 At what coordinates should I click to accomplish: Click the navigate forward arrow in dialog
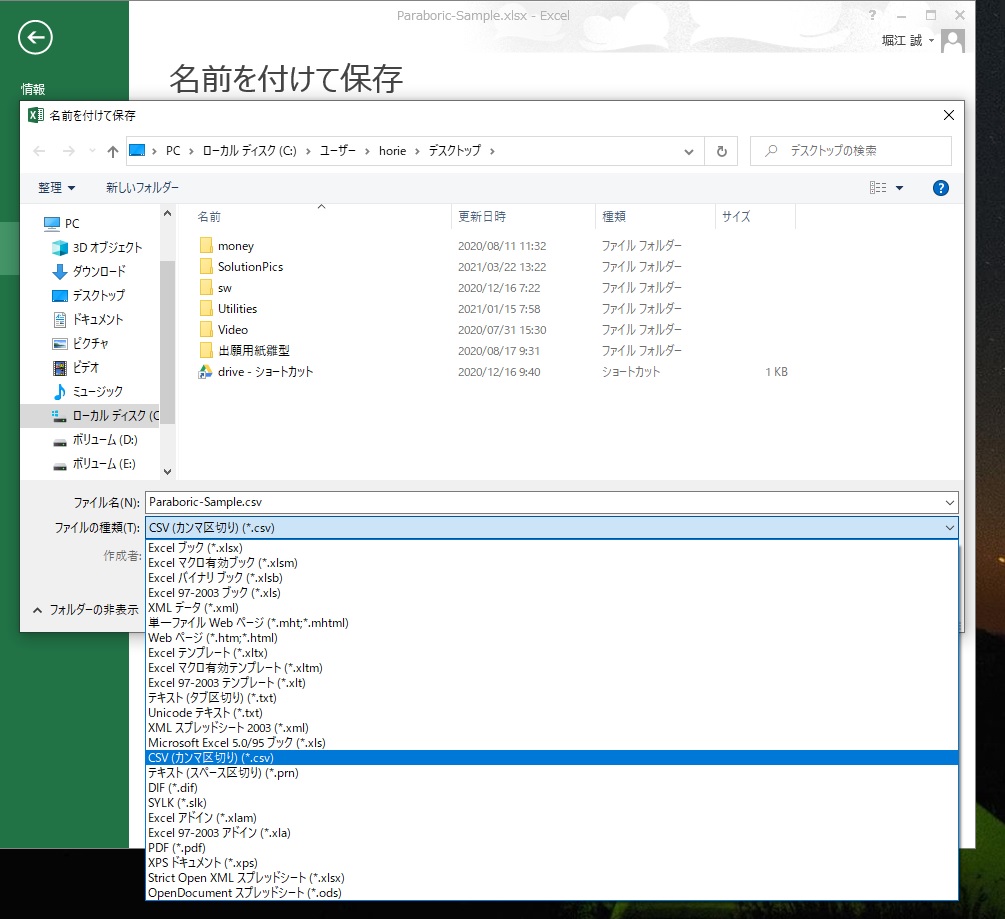pyautogui.click(x=69, y=151)
